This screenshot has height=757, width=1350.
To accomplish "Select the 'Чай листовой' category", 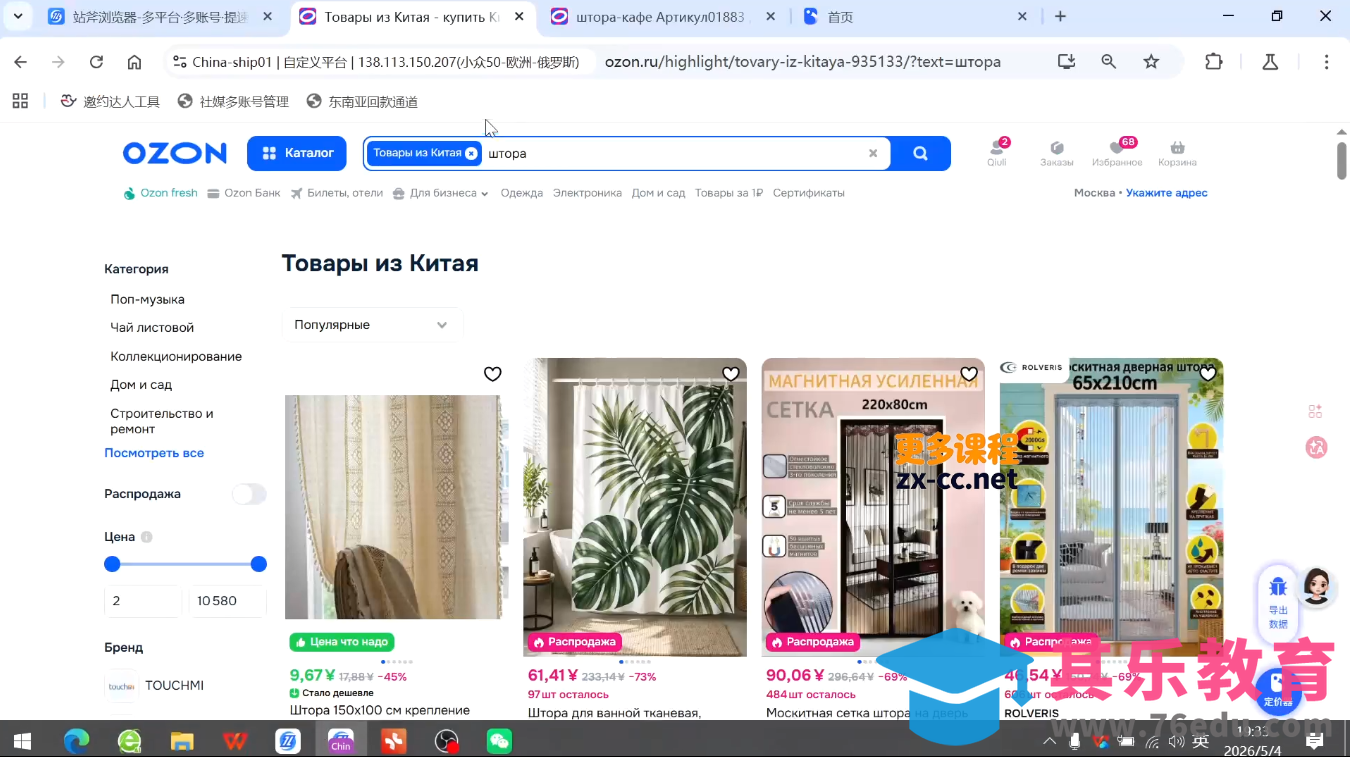I will point(152,327).
